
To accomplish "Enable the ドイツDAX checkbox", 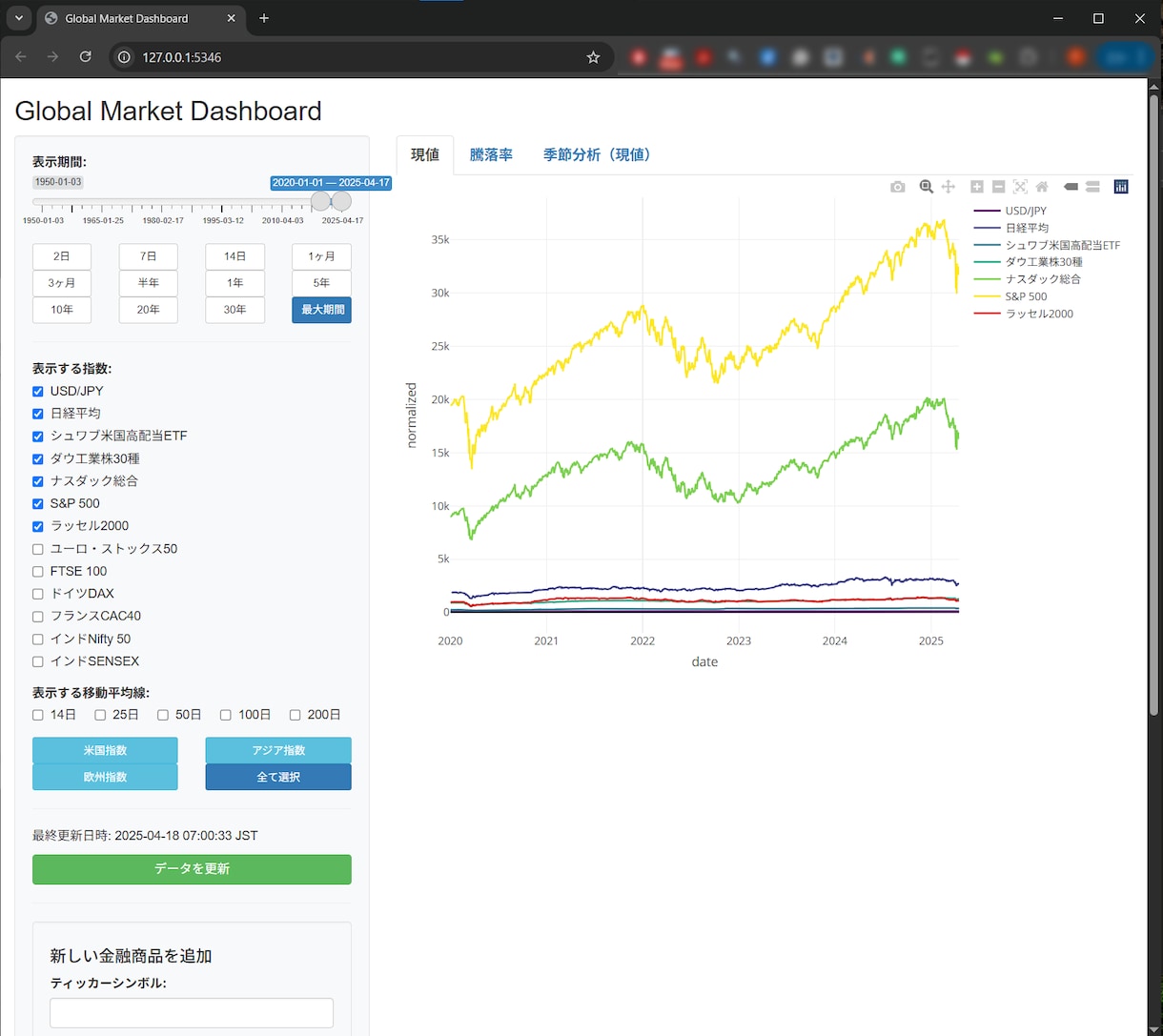I will click(x=38, y=594).
